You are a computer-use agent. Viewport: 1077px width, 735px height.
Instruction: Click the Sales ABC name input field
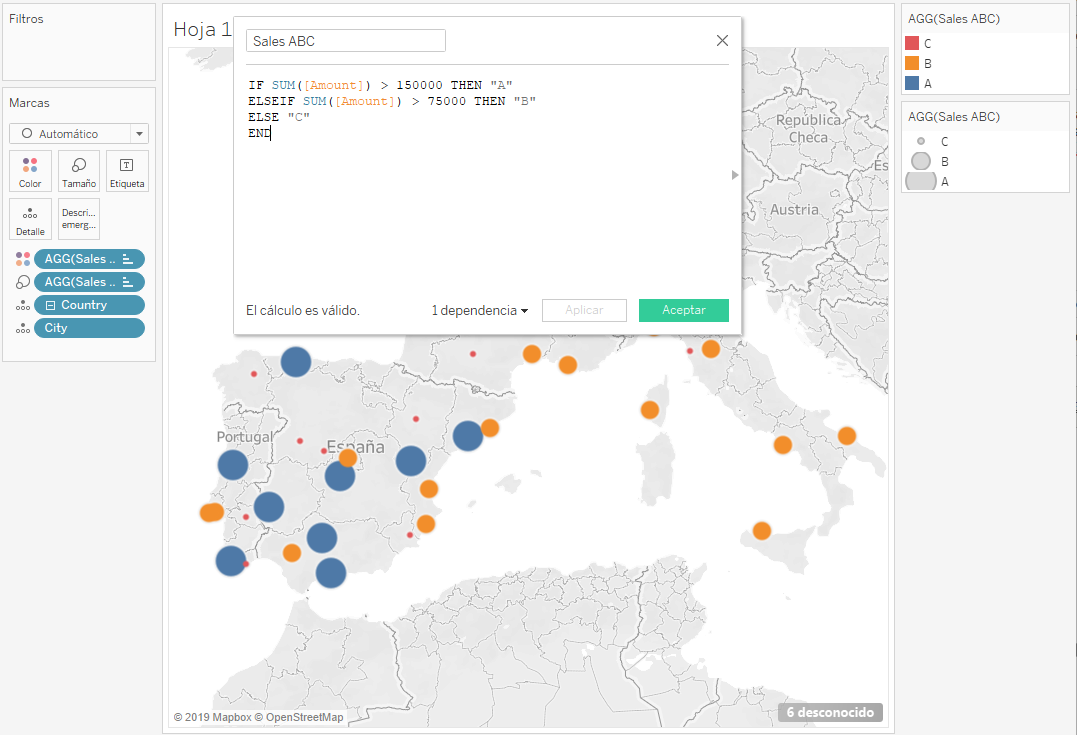345,40
